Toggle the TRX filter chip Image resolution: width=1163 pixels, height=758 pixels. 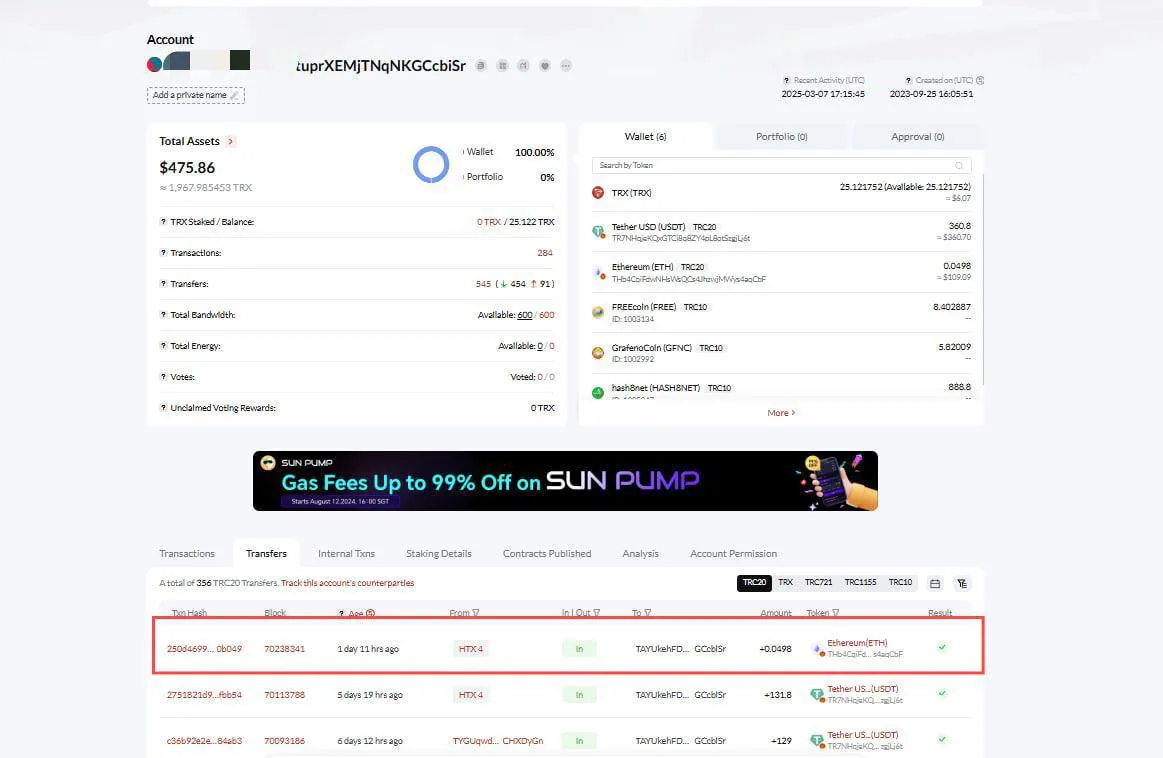tap(785, 582)
